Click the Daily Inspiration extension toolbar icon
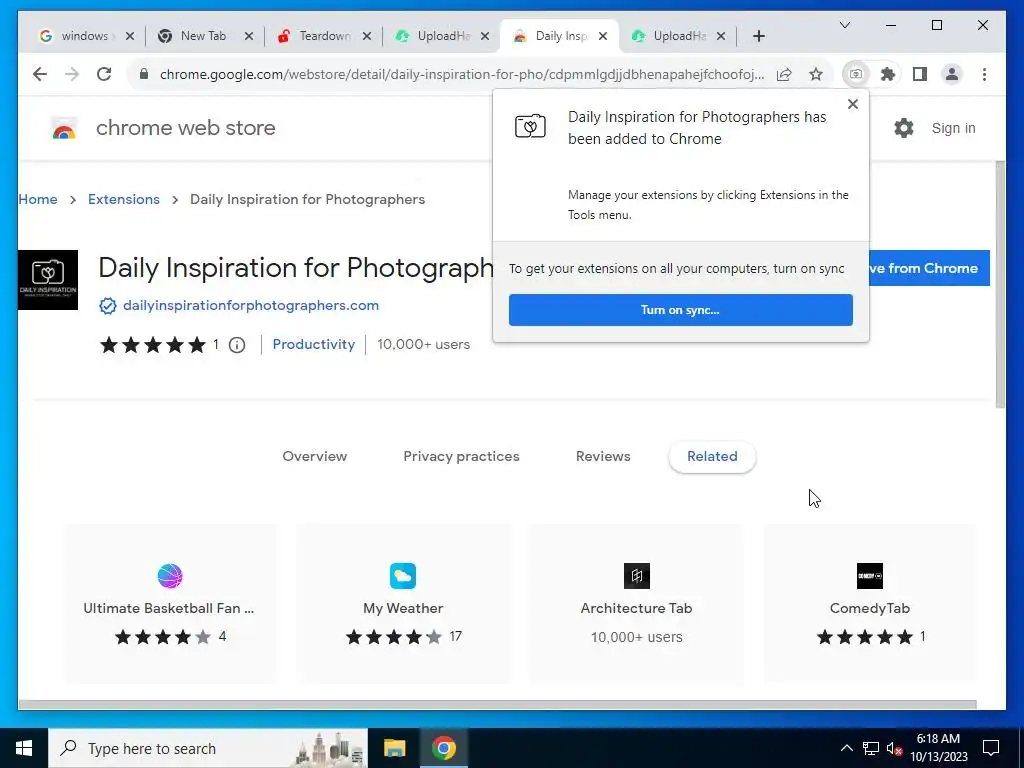This screenshot has height=768, width=1024. 856,74
